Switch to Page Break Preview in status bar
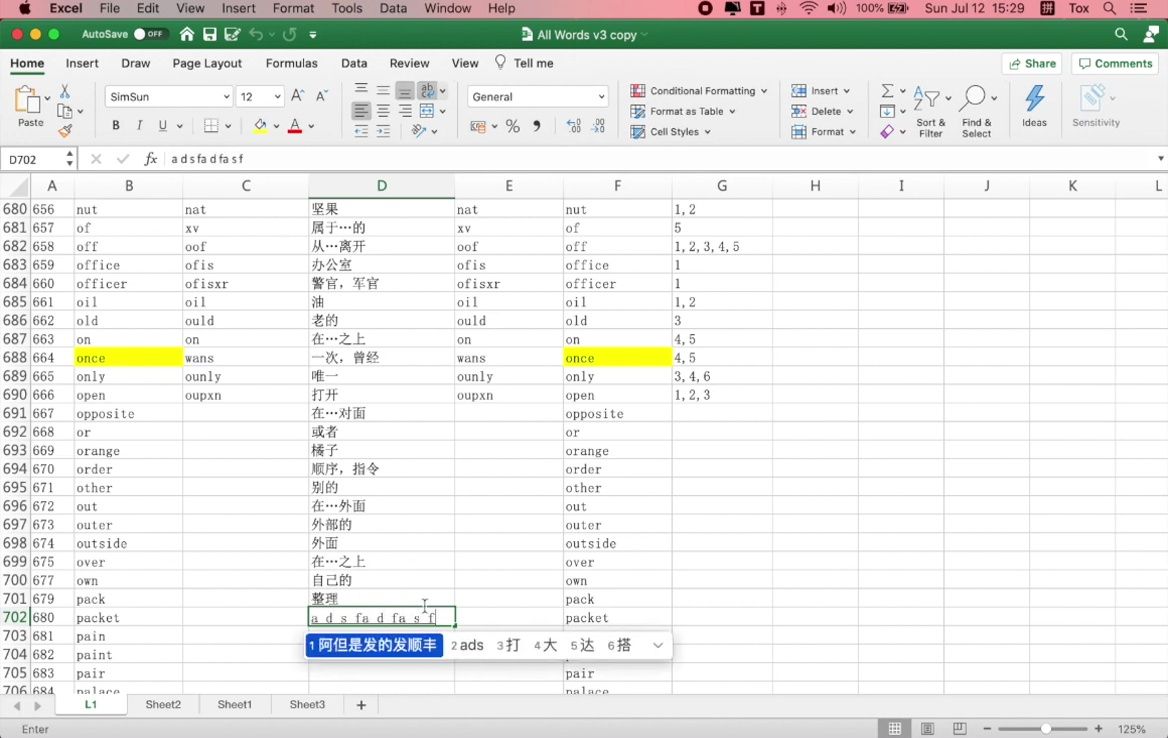This screenshot has height=738, width=1168. coord(959,729)
